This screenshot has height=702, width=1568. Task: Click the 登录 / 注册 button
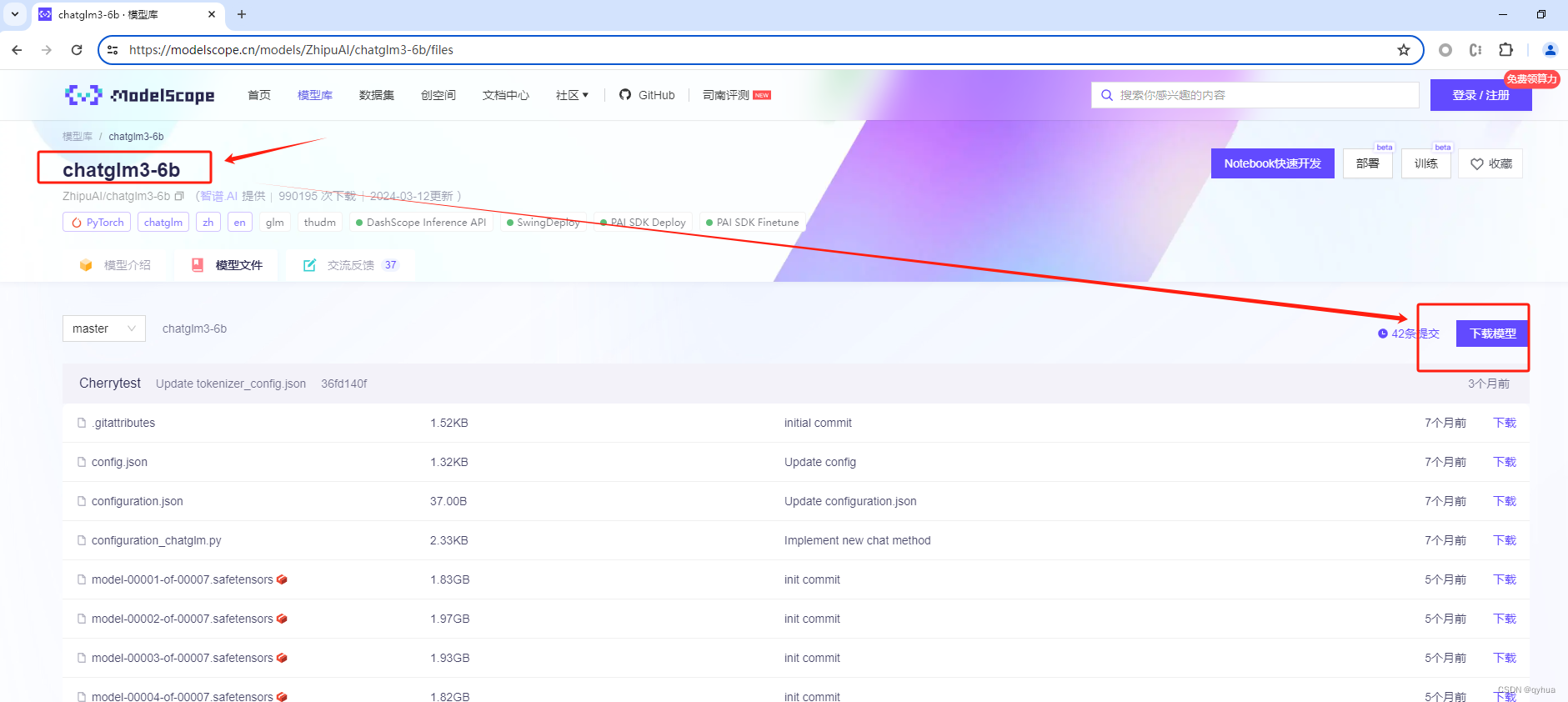point(1480,95)
